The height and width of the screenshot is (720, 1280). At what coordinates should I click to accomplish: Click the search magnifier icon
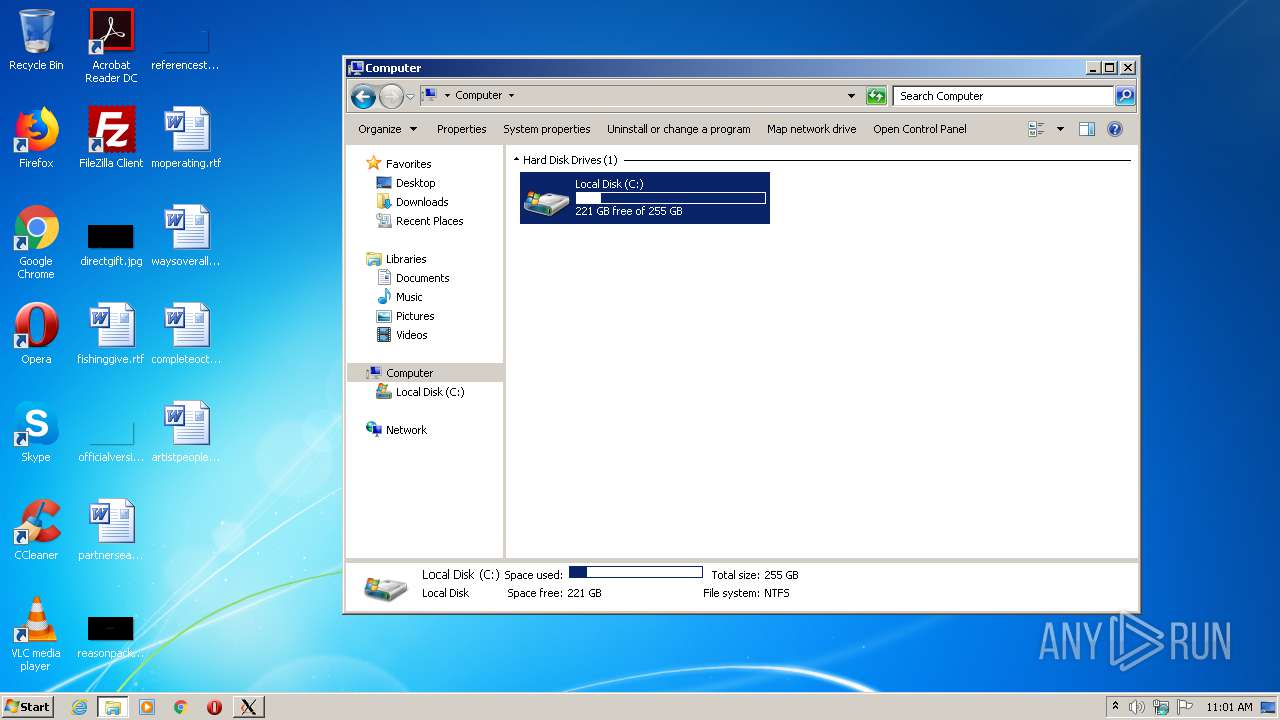point(1125,96)
